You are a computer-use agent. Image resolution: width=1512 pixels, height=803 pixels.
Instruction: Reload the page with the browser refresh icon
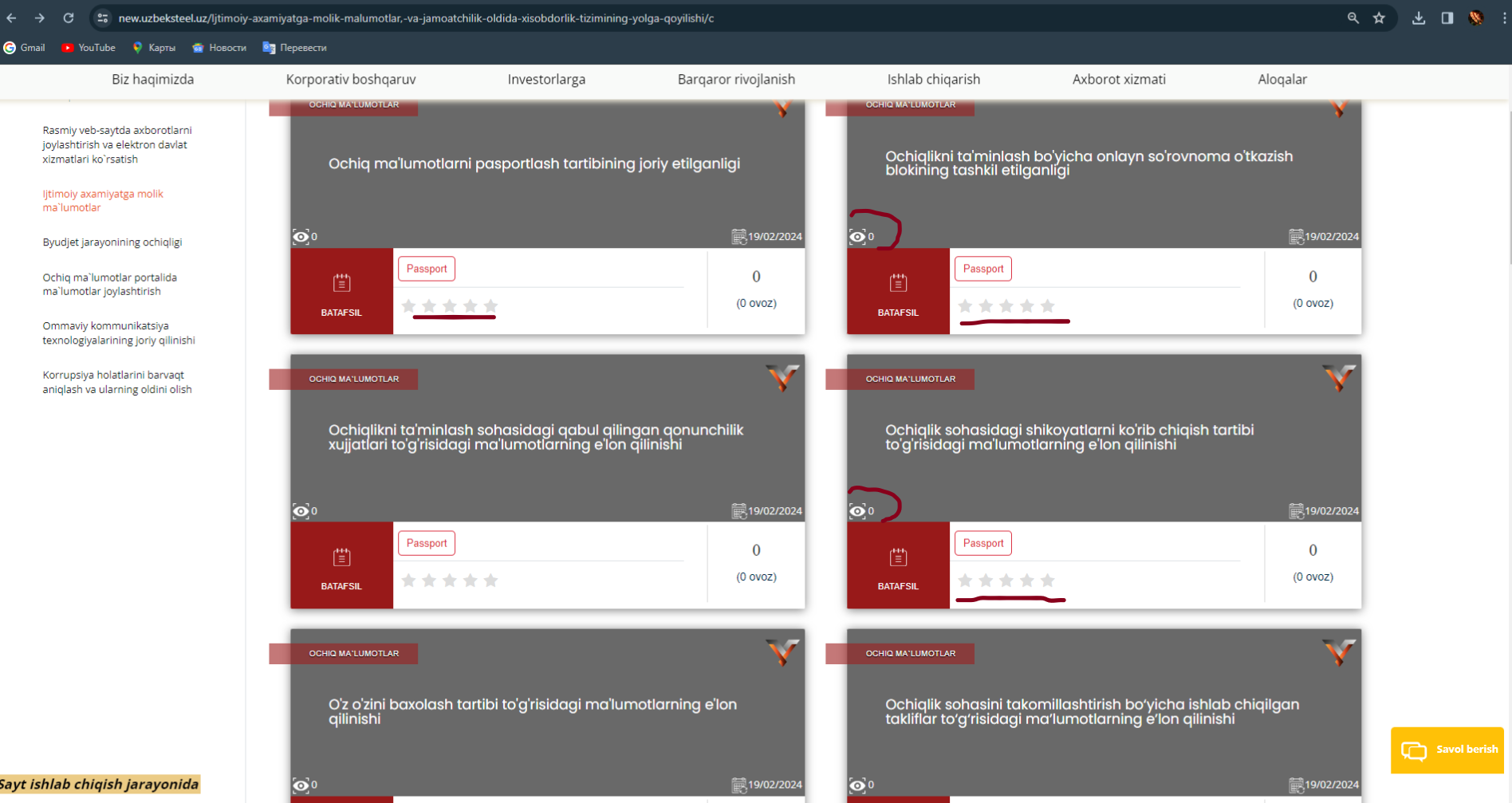click(x=69, y=18)
